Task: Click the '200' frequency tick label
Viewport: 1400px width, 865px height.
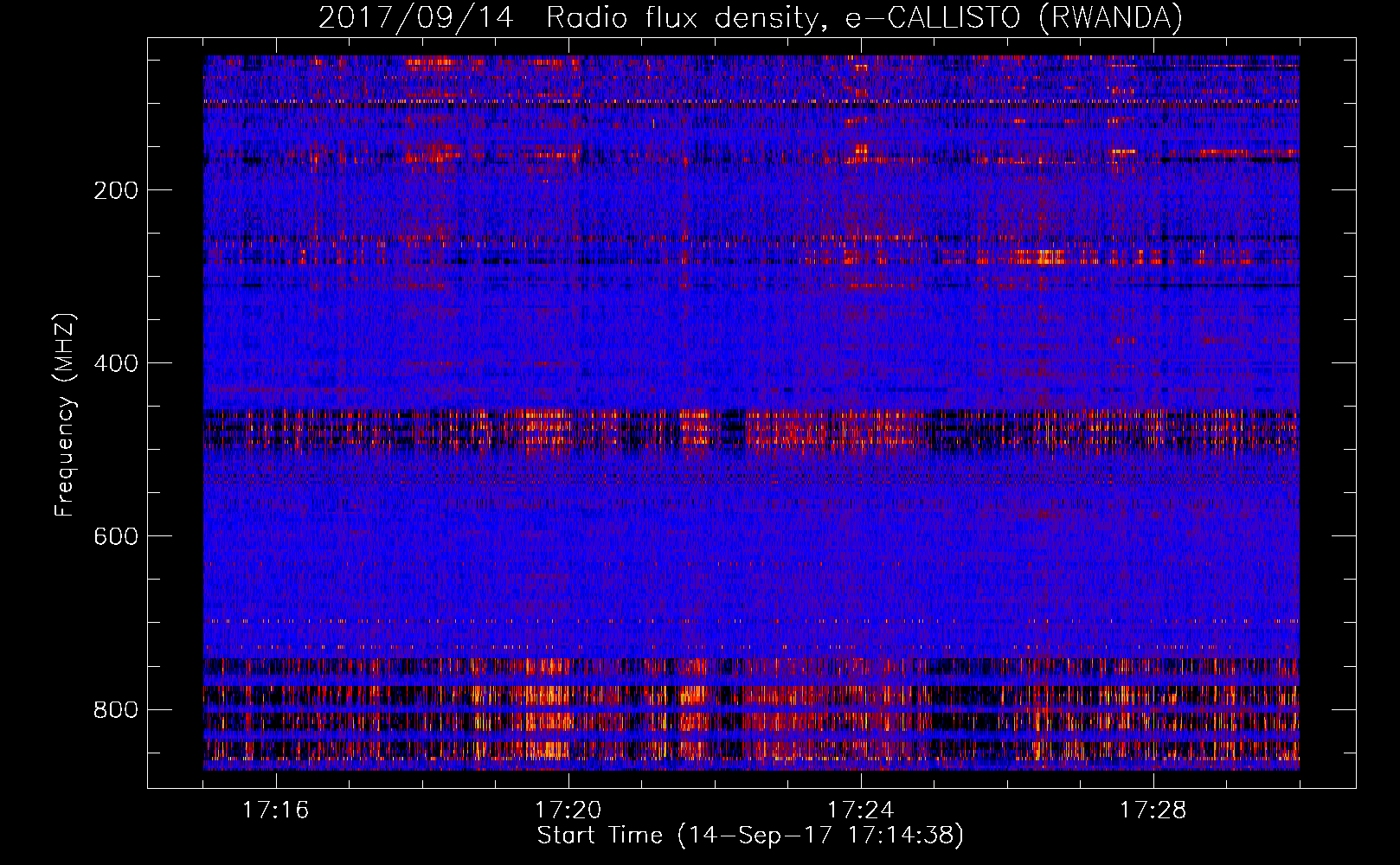Action: pos(116,190)
